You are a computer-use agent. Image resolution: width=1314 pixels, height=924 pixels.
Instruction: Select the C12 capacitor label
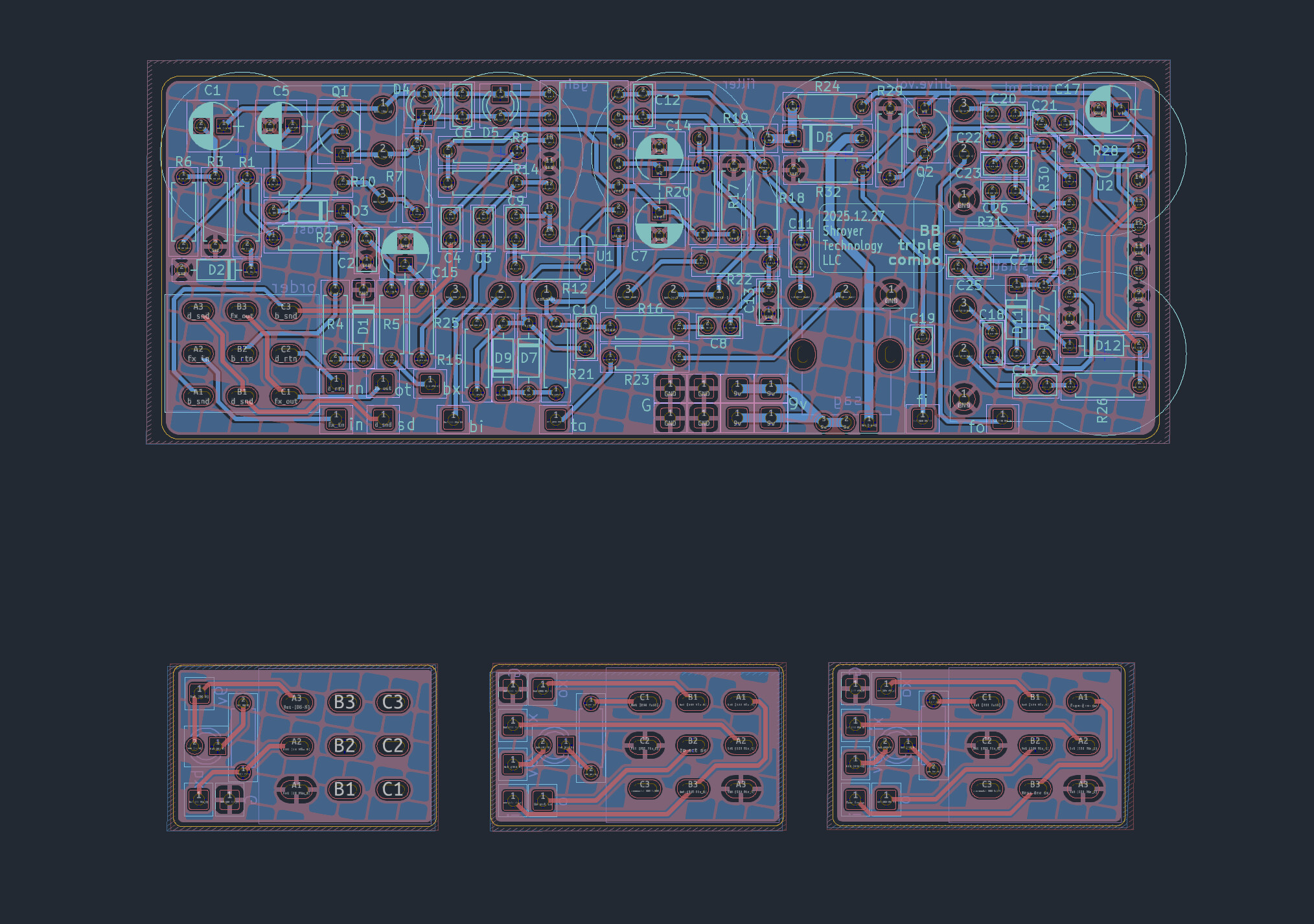click(x=667, y=100)
